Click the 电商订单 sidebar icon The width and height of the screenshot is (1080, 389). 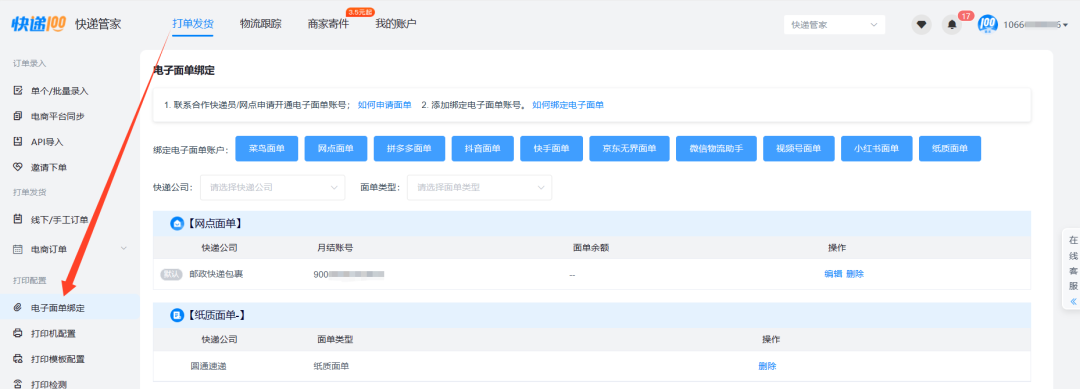[x=19, y=249]
